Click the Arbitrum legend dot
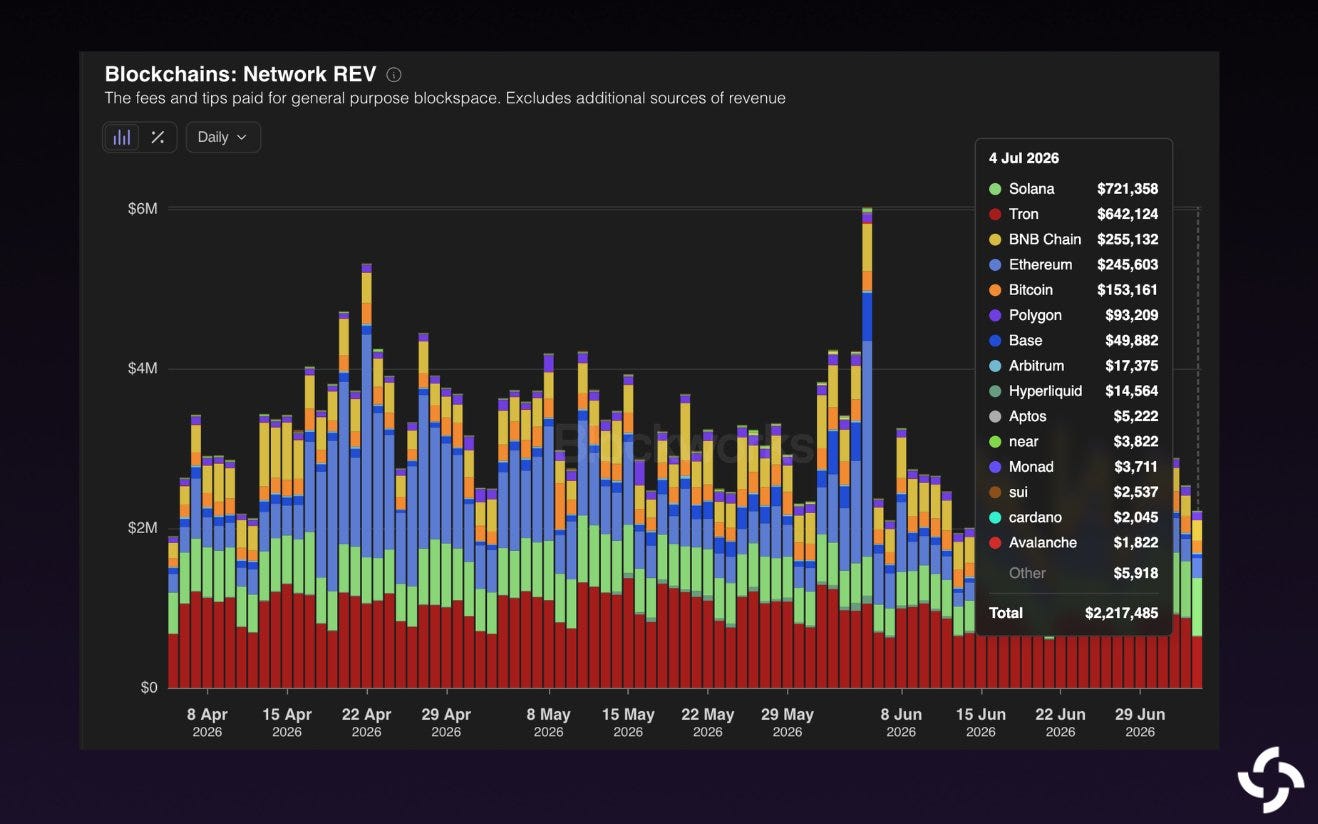Image resolution: width=1318 pixels, height=824 pixels. click(995, 366)
